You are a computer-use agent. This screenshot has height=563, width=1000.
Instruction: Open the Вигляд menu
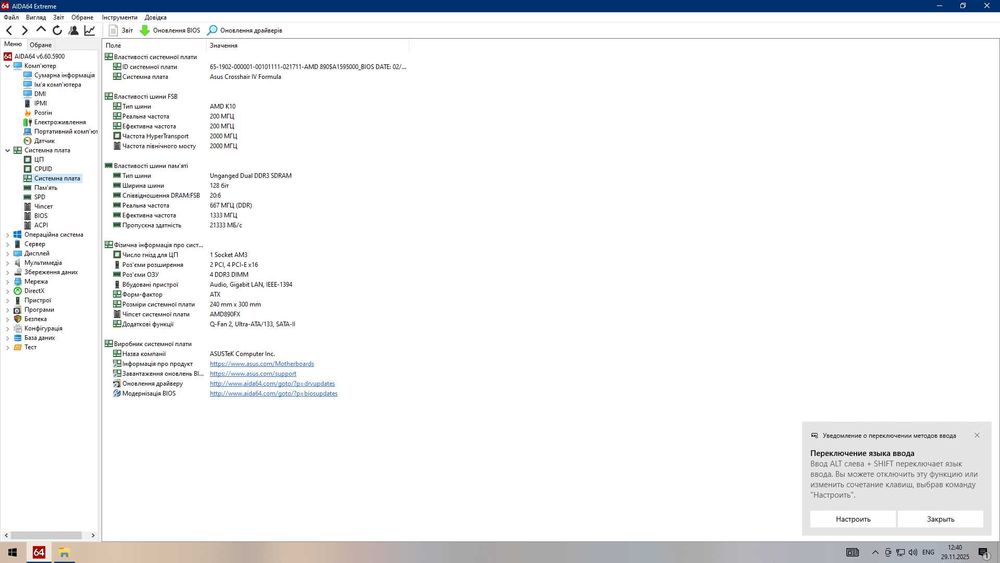(x=36, y=17)
